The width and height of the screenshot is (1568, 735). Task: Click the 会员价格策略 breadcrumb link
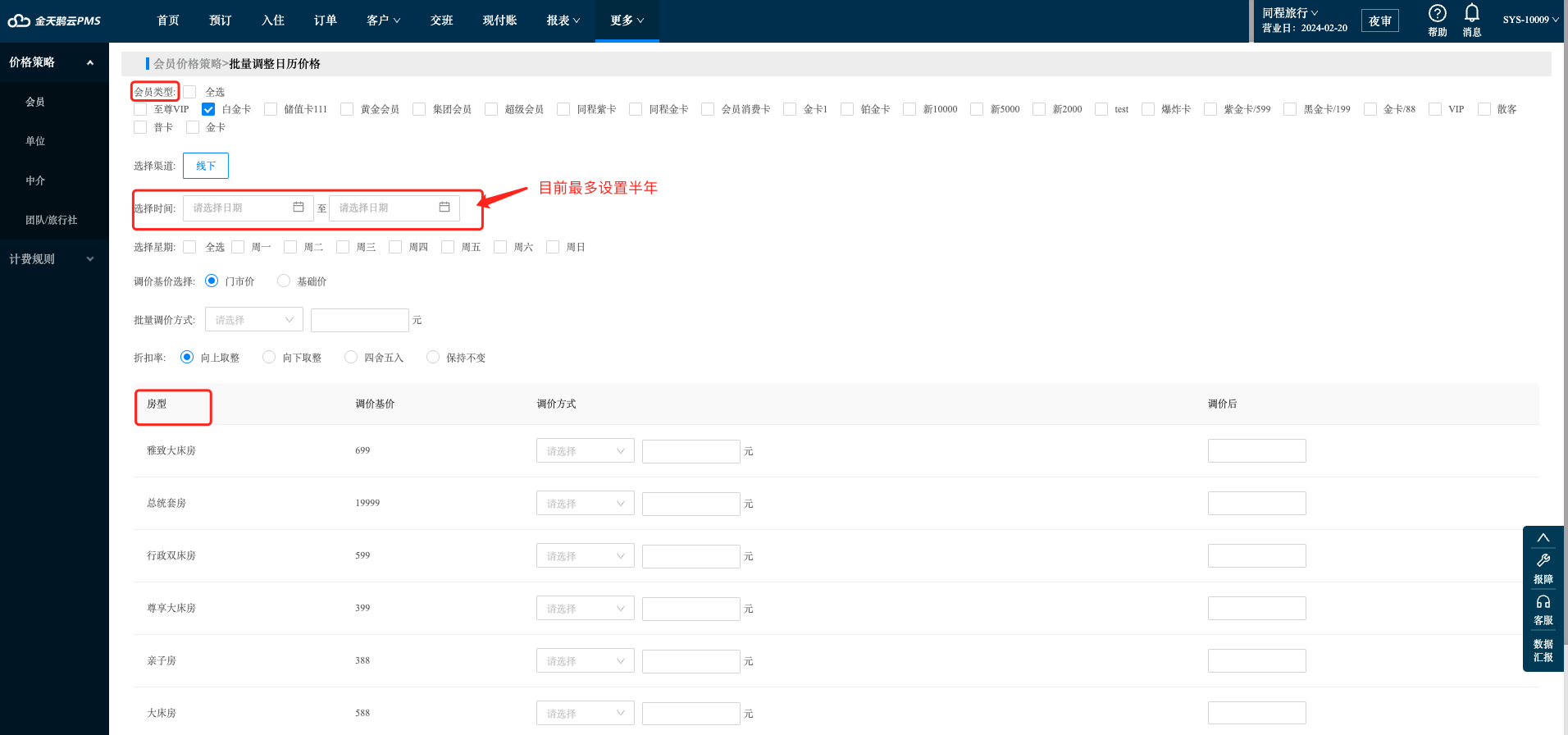[x=188, y=64]
